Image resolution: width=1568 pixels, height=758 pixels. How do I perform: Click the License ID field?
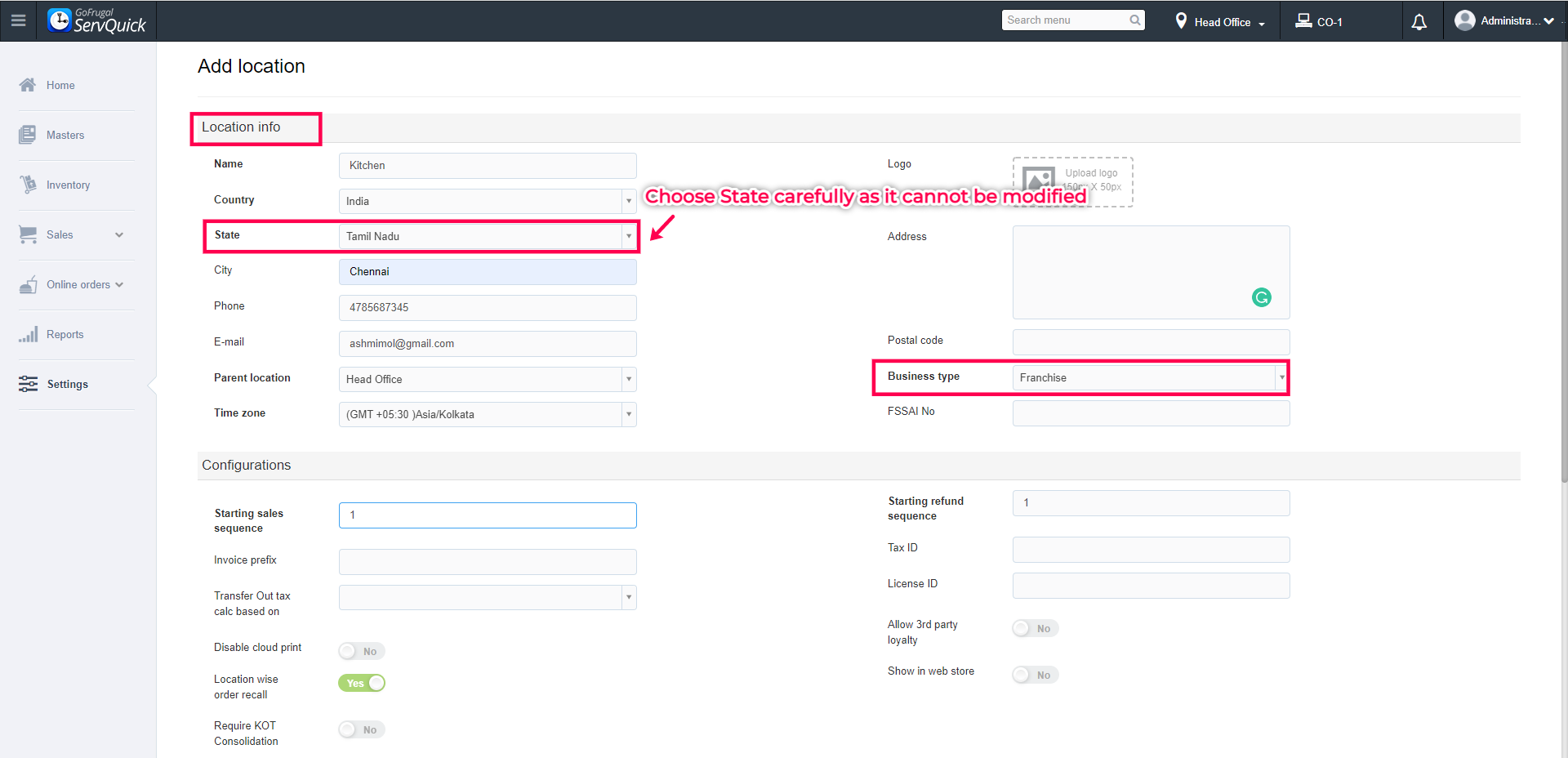1151,586
